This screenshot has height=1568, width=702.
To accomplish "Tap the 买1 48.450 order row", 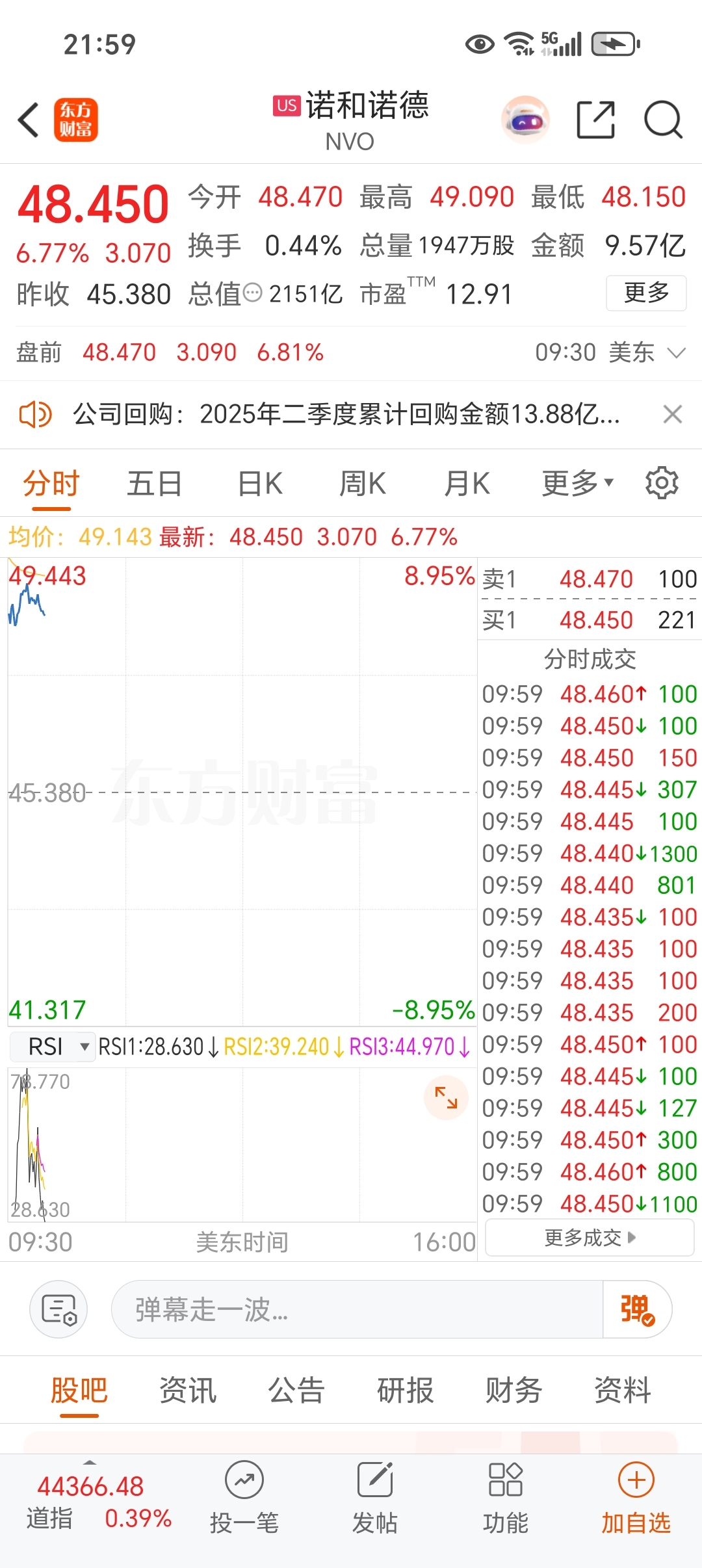I will coord(590,620).
